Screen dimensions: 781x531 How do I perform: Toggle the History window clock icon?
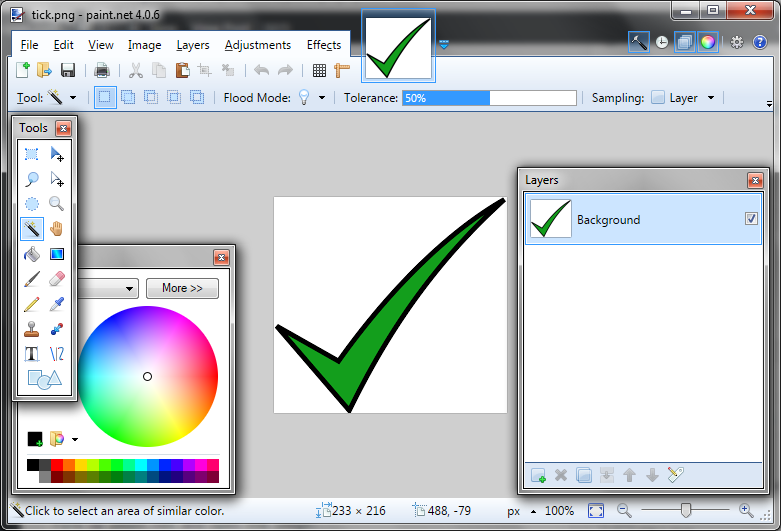click(x=661, y=42)
